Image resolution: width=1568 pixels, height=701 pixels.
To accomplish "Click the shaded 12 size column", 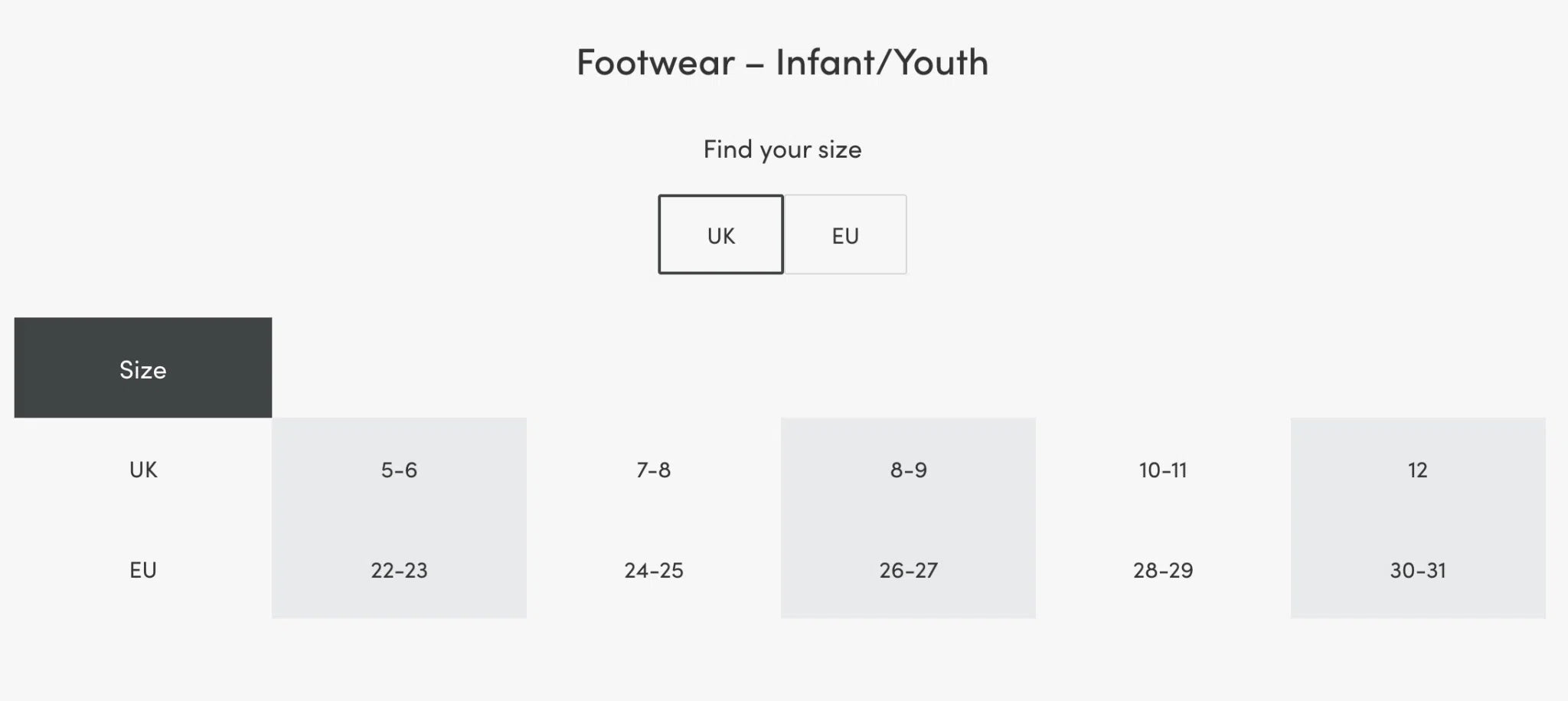I will tap(1418, 517).
